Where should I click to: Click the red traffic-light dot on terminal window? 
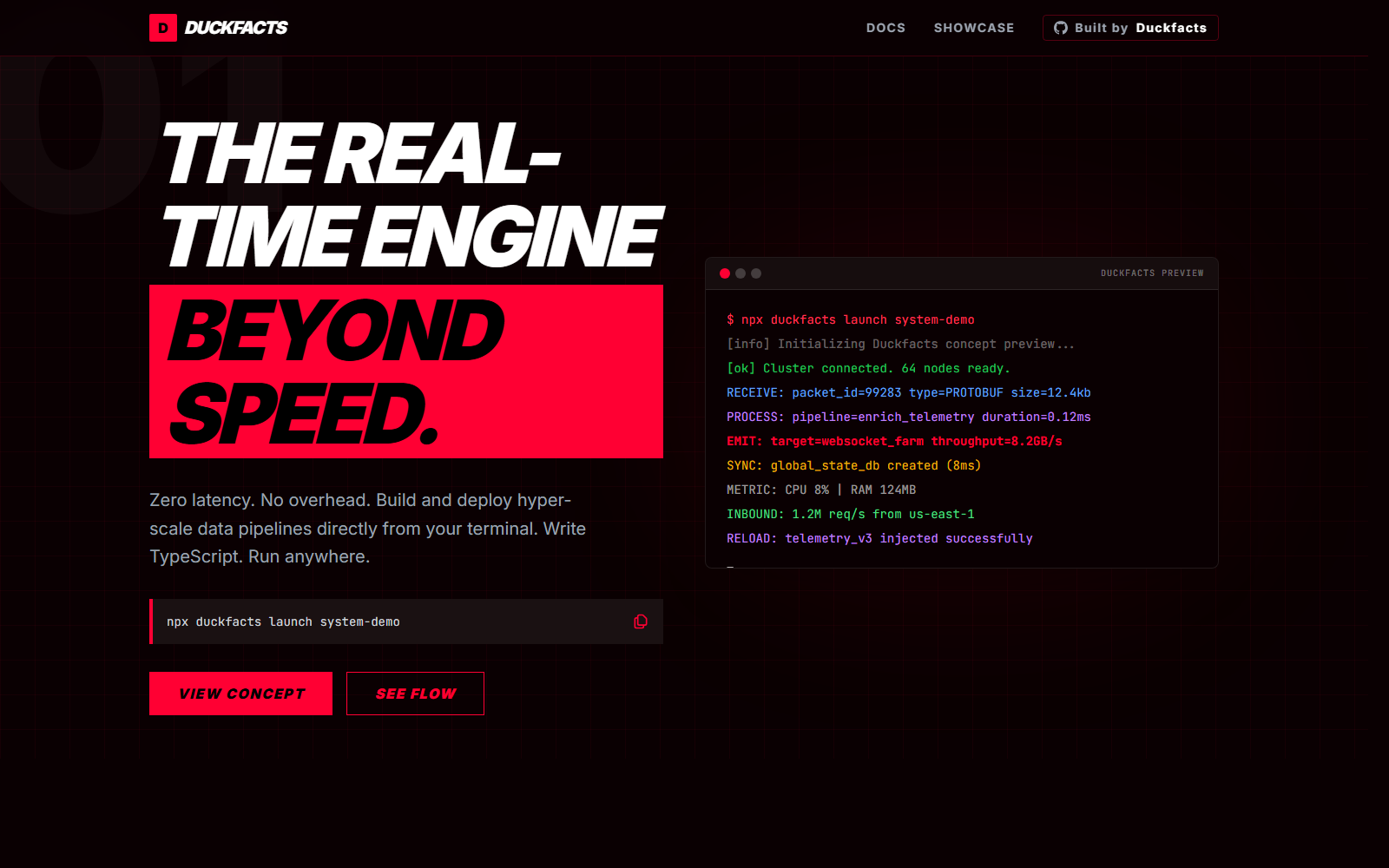coord(725,273)
